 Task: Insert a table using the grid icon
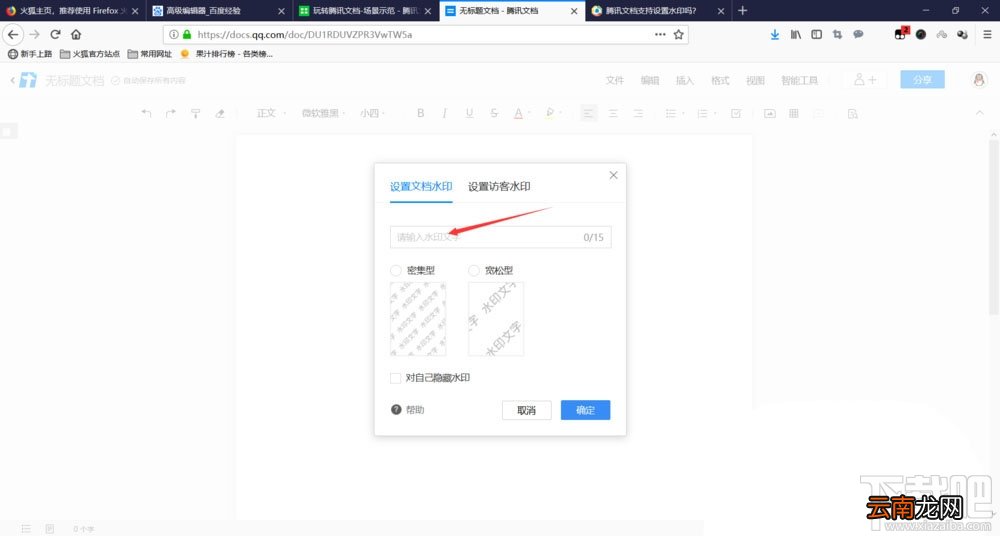(794, 113)
